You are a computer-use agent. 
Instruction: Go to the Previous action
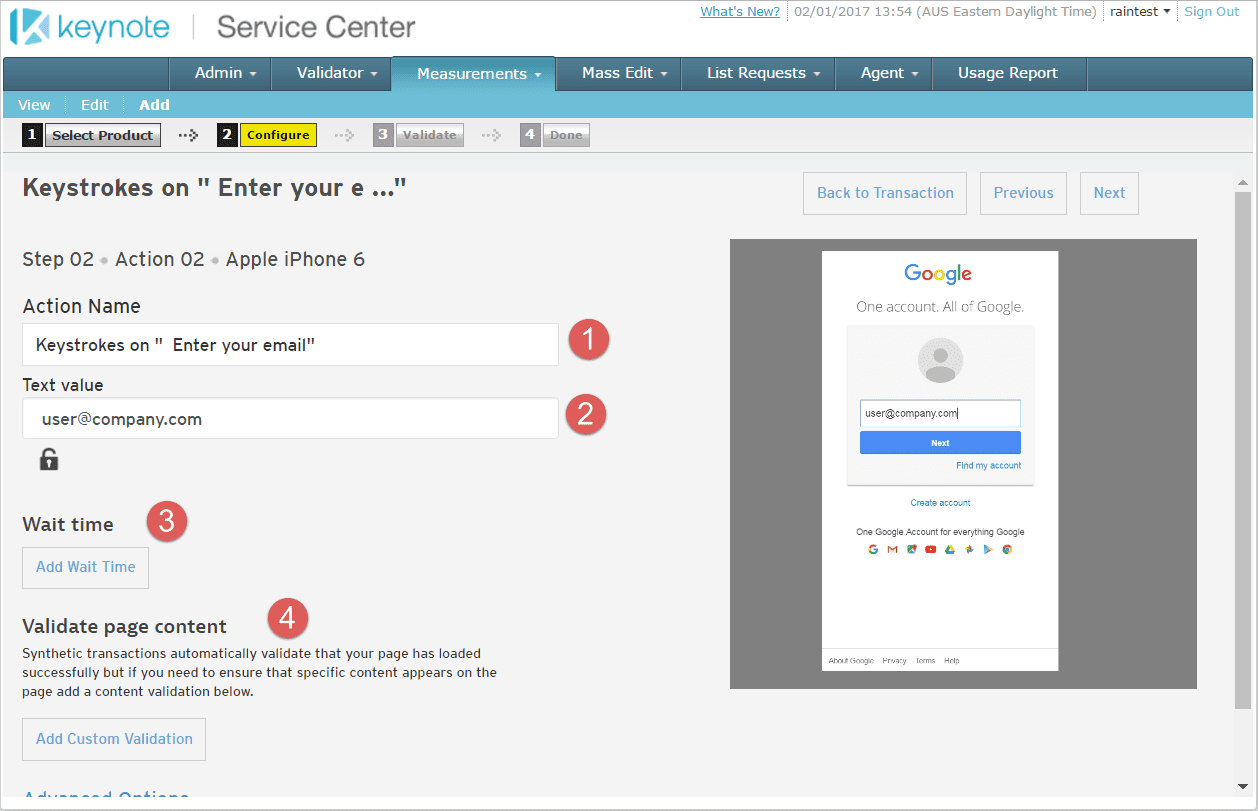(x=1023, y=193)
